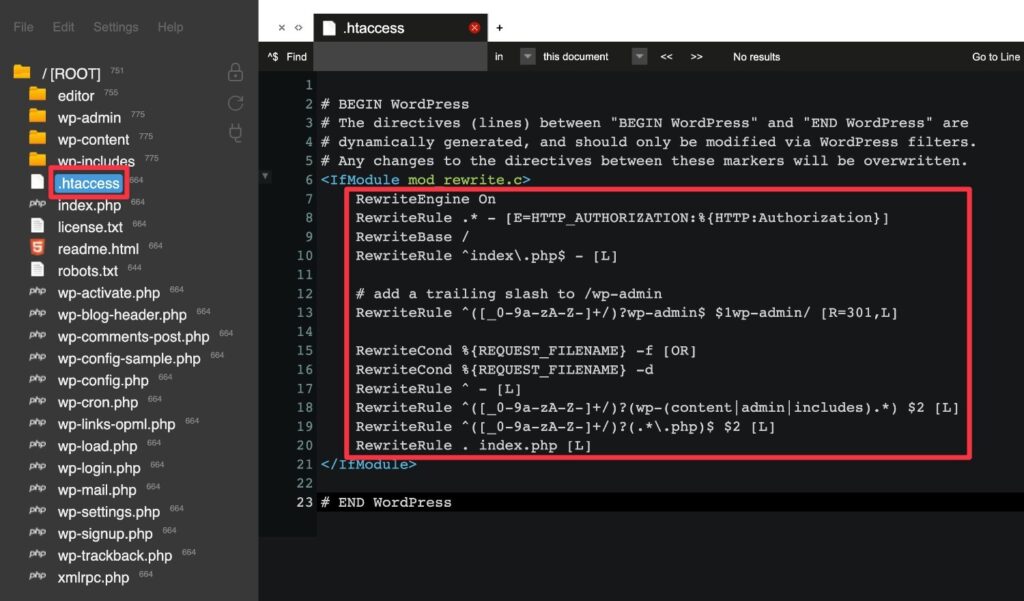This screenshot has width=1024, height=601.
Task: Click the Go to Line button
Action: point(995,57)
